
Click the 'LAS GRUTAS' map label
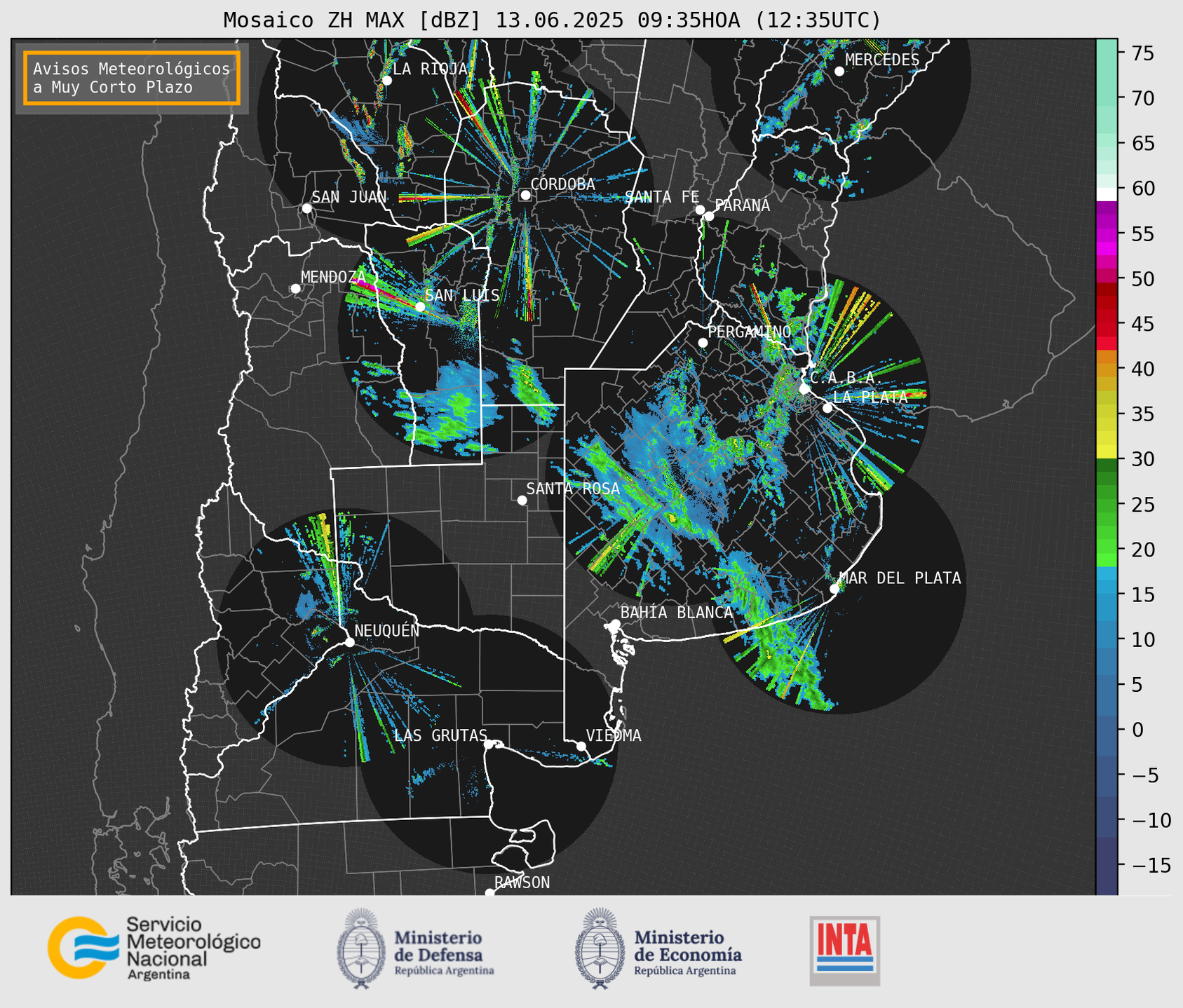[x=440, y=735]
